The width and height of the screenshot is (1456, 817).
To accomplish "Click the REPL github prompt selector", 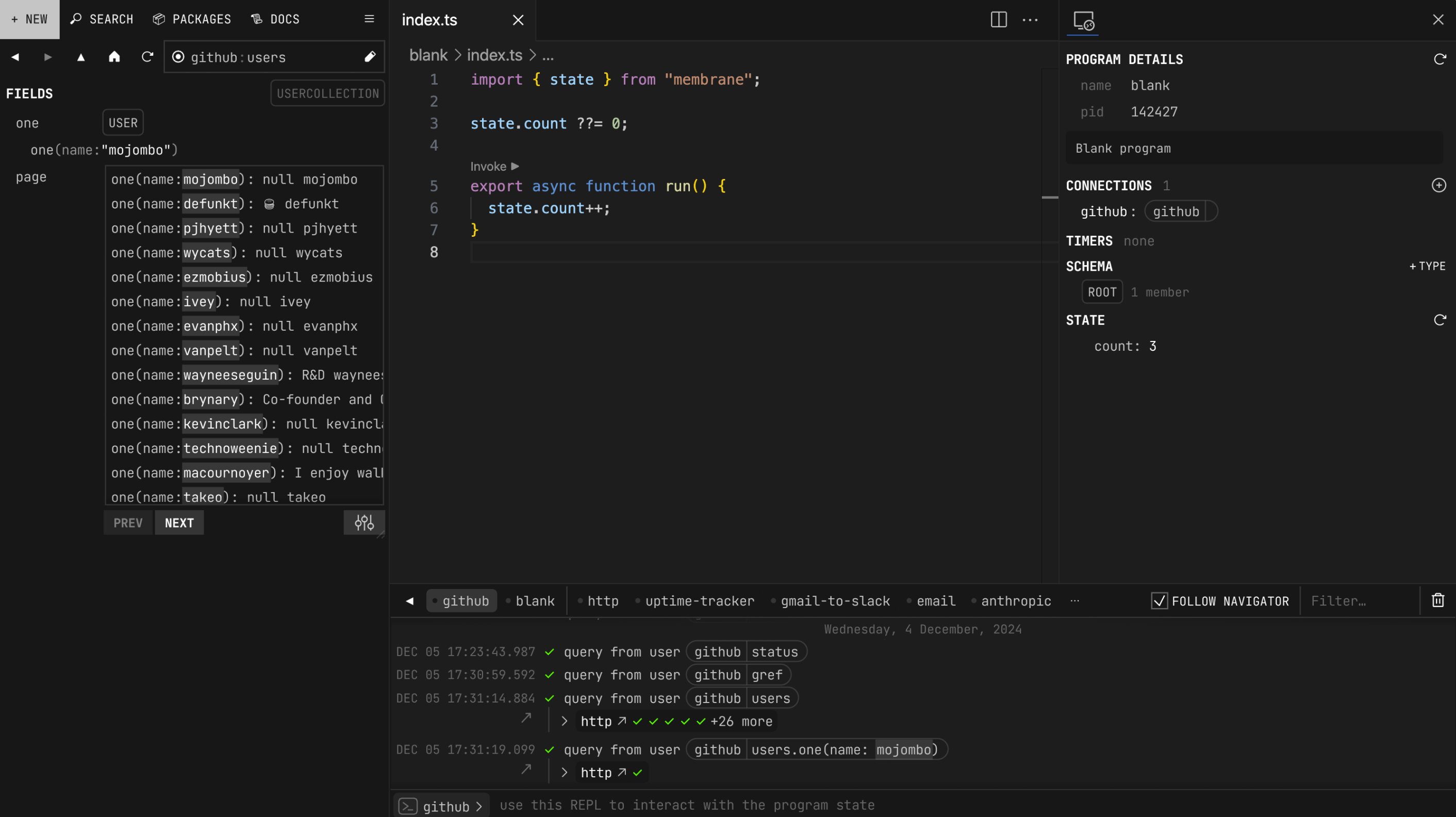I will (441, 807).
